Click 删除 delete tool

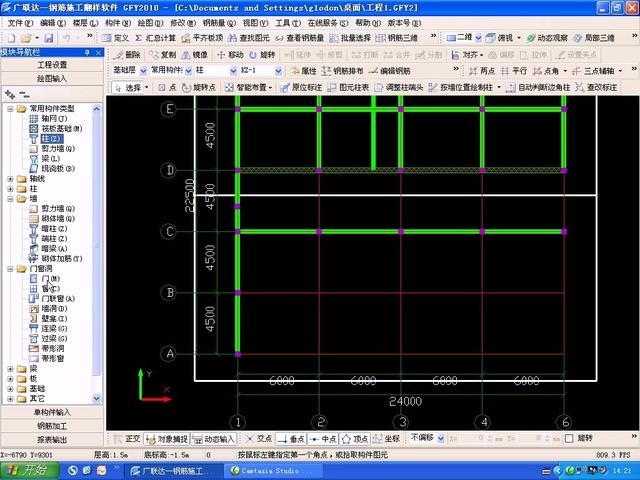(127, 55)
